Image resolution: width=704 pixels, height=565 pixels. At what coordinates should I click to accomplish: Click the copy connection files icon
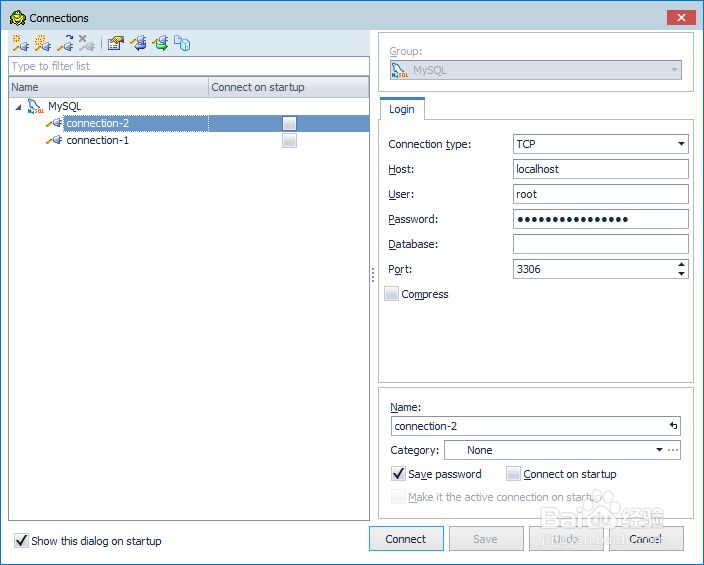point(182,43)
